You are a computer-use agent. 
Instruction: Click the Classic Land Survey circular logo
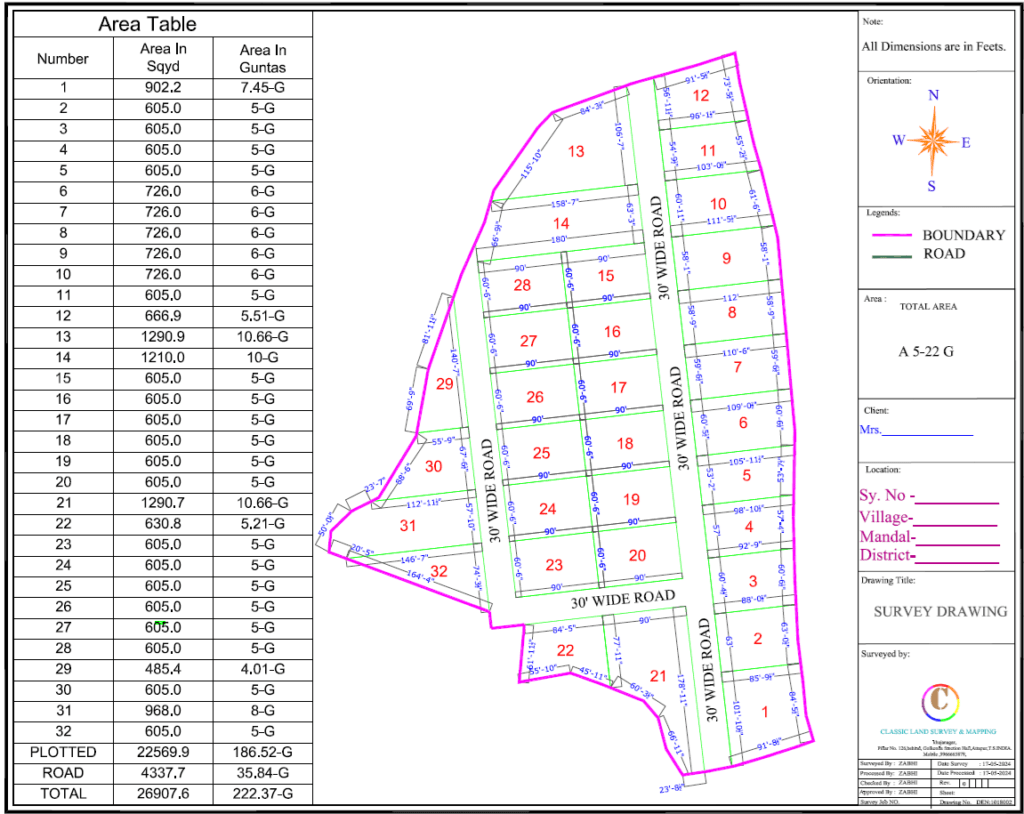938,701
